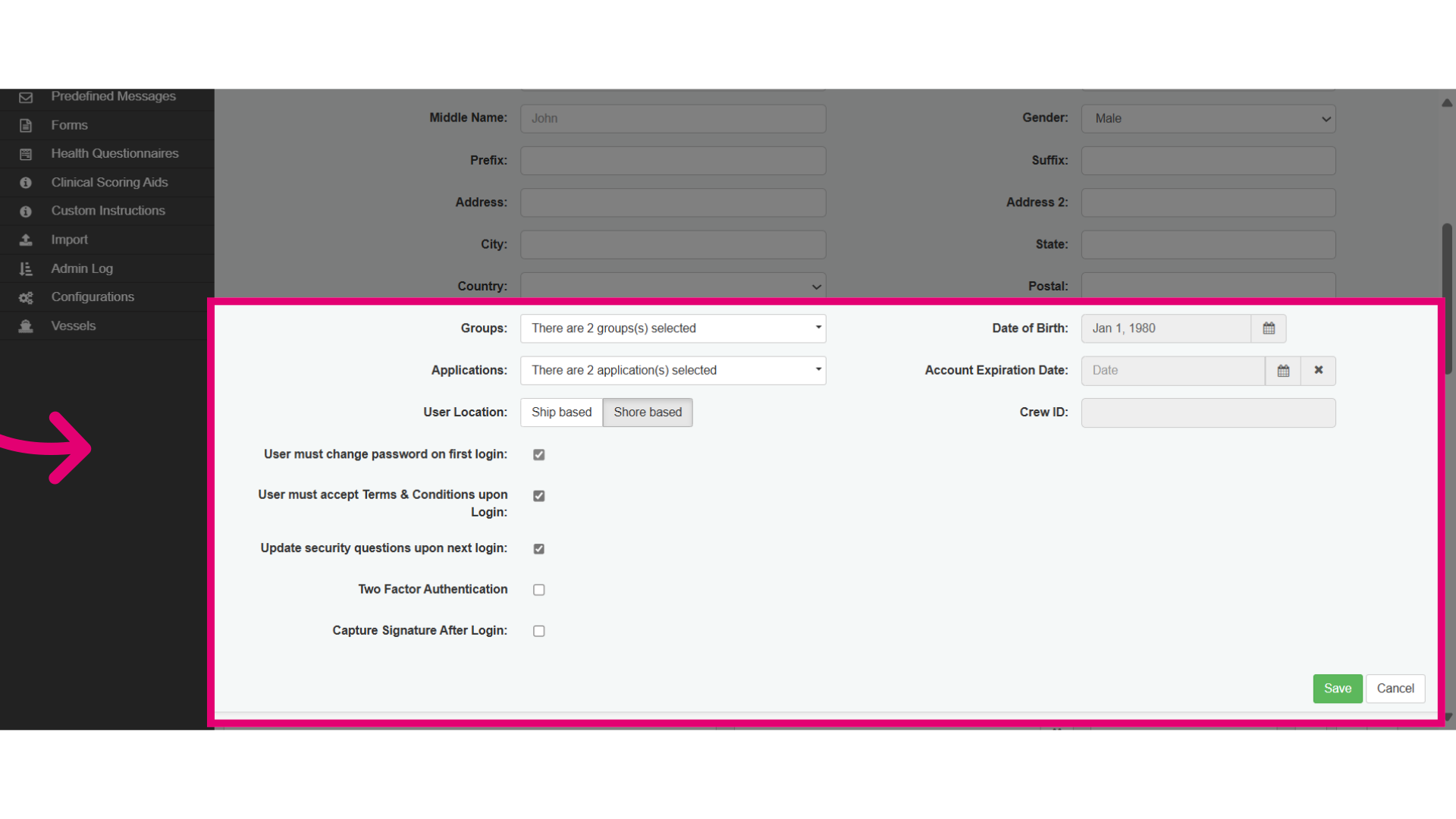The height and width of the screenshot is (819, 1456).
Task: Open Custom Instructions in sidebar
Action: [107, 211]
